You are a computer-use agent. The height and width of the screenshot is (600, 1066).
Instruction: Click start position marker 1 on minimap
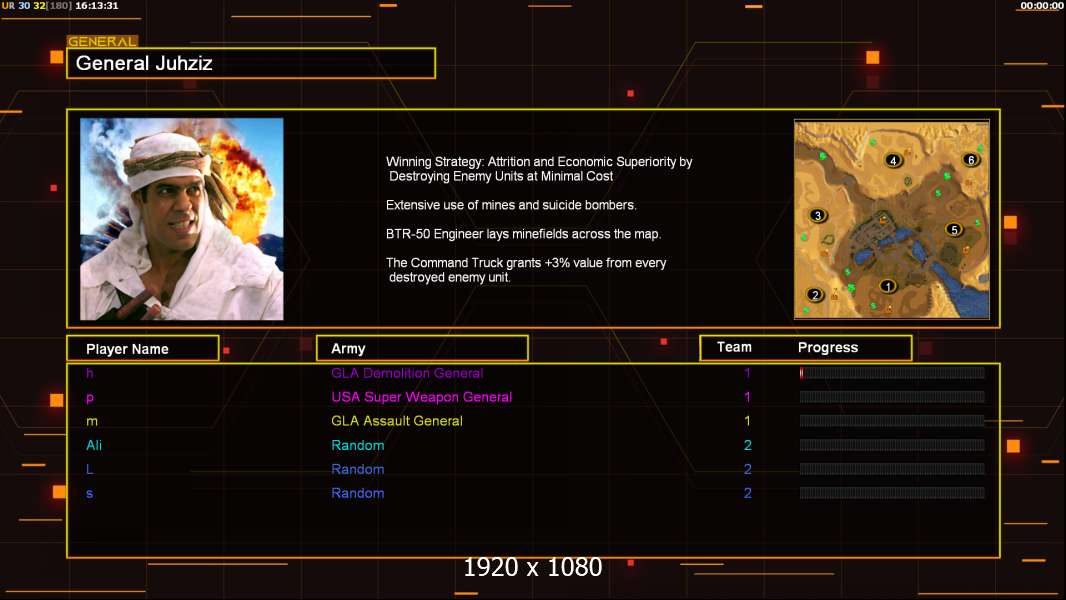tap(887, 286)
